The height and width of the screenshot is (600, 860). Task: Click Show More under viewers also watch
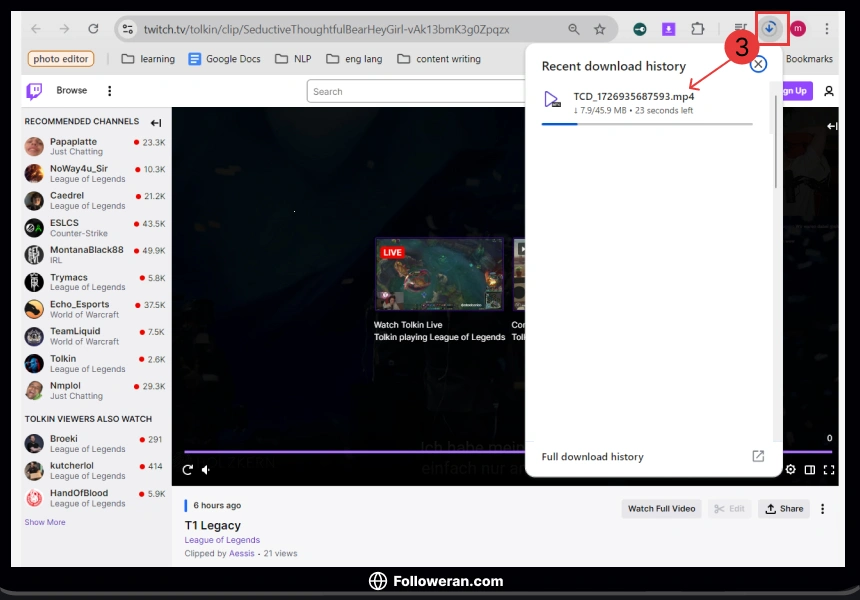(x=45, y=522)
